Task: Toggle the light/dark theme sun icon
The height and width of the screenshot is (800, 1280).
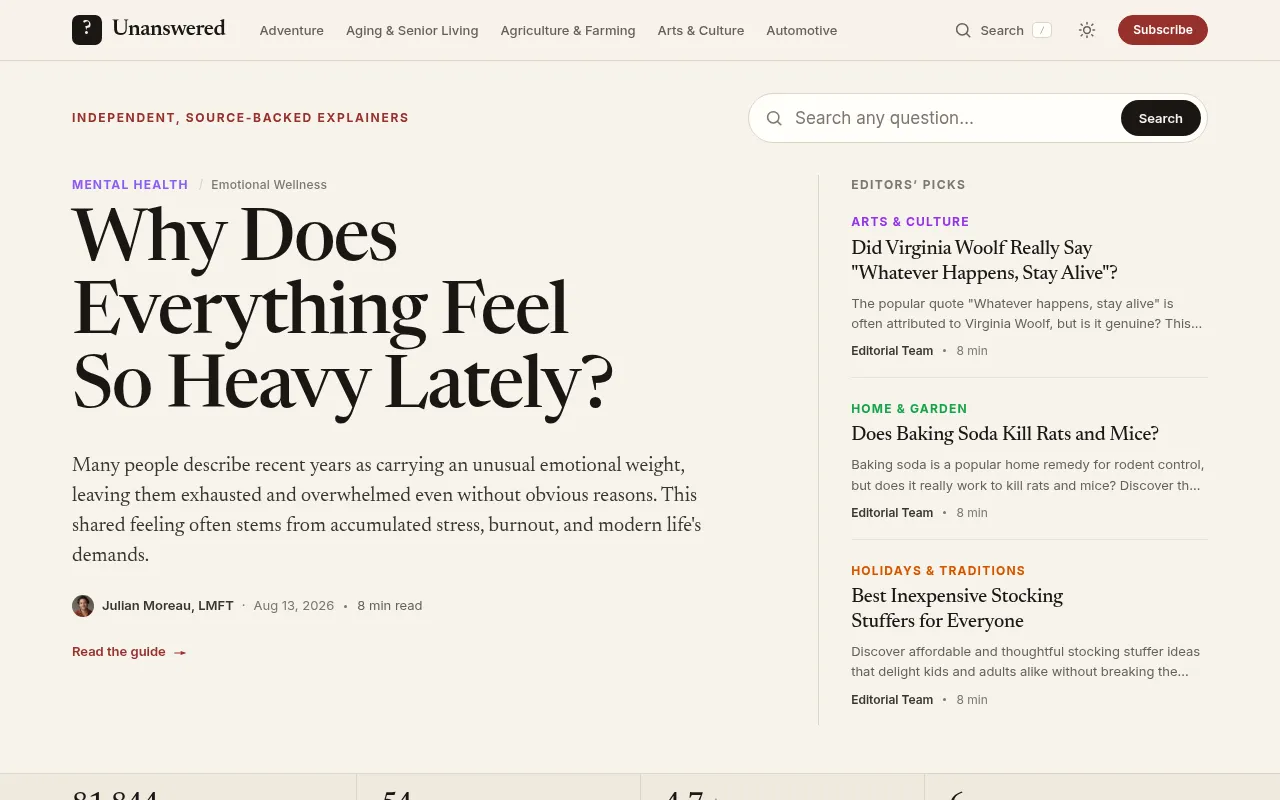Action: [x=1087, y=30]
